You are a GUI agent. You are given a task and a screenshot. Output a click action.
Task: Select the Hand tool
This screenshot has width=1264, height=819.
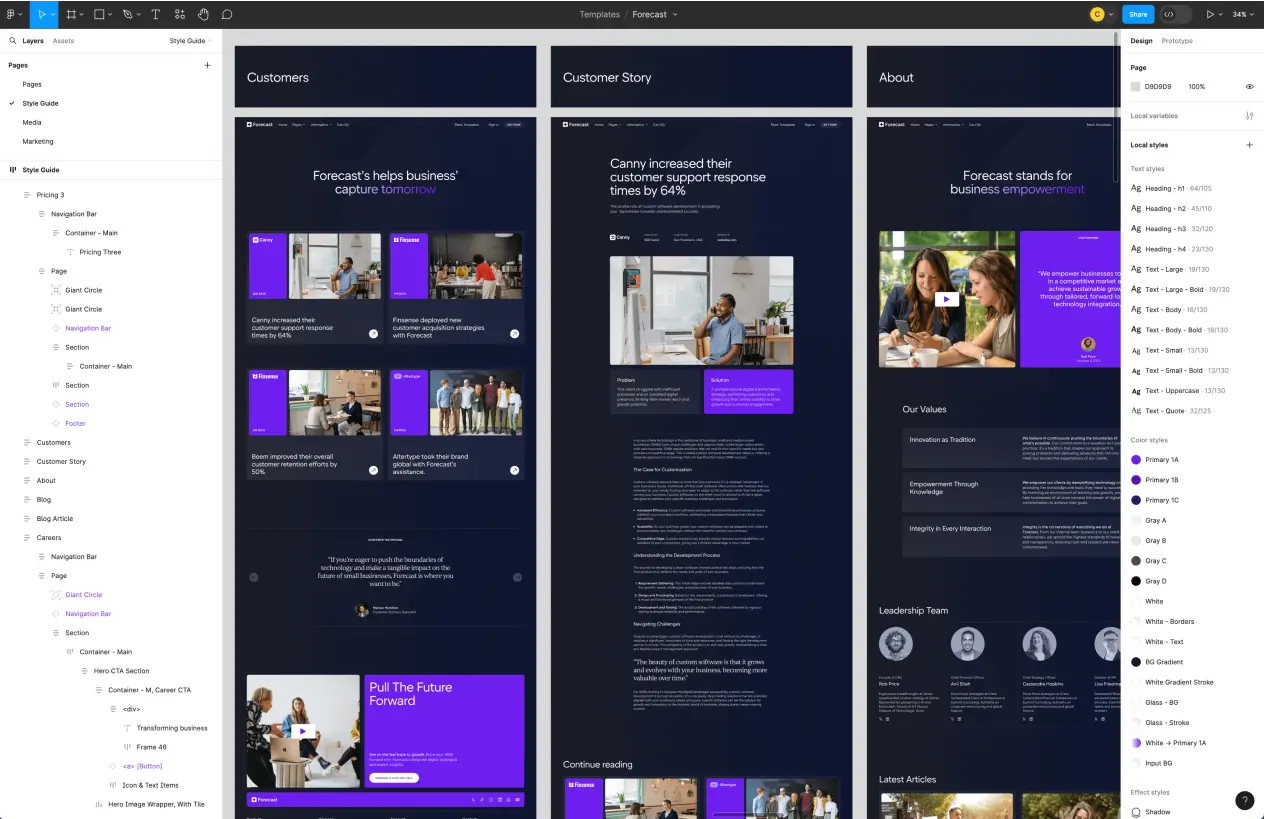(203, 14)
